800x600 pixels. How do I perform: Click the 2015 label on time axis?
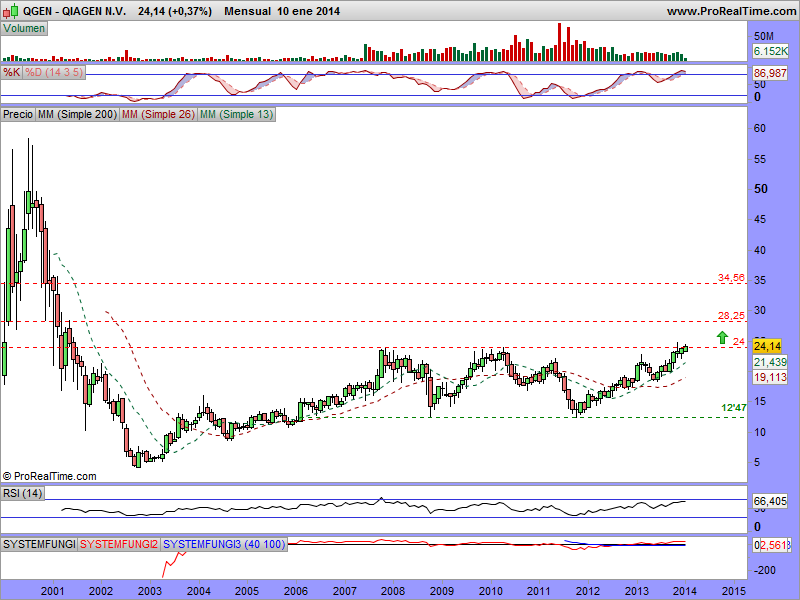point(734,591)
